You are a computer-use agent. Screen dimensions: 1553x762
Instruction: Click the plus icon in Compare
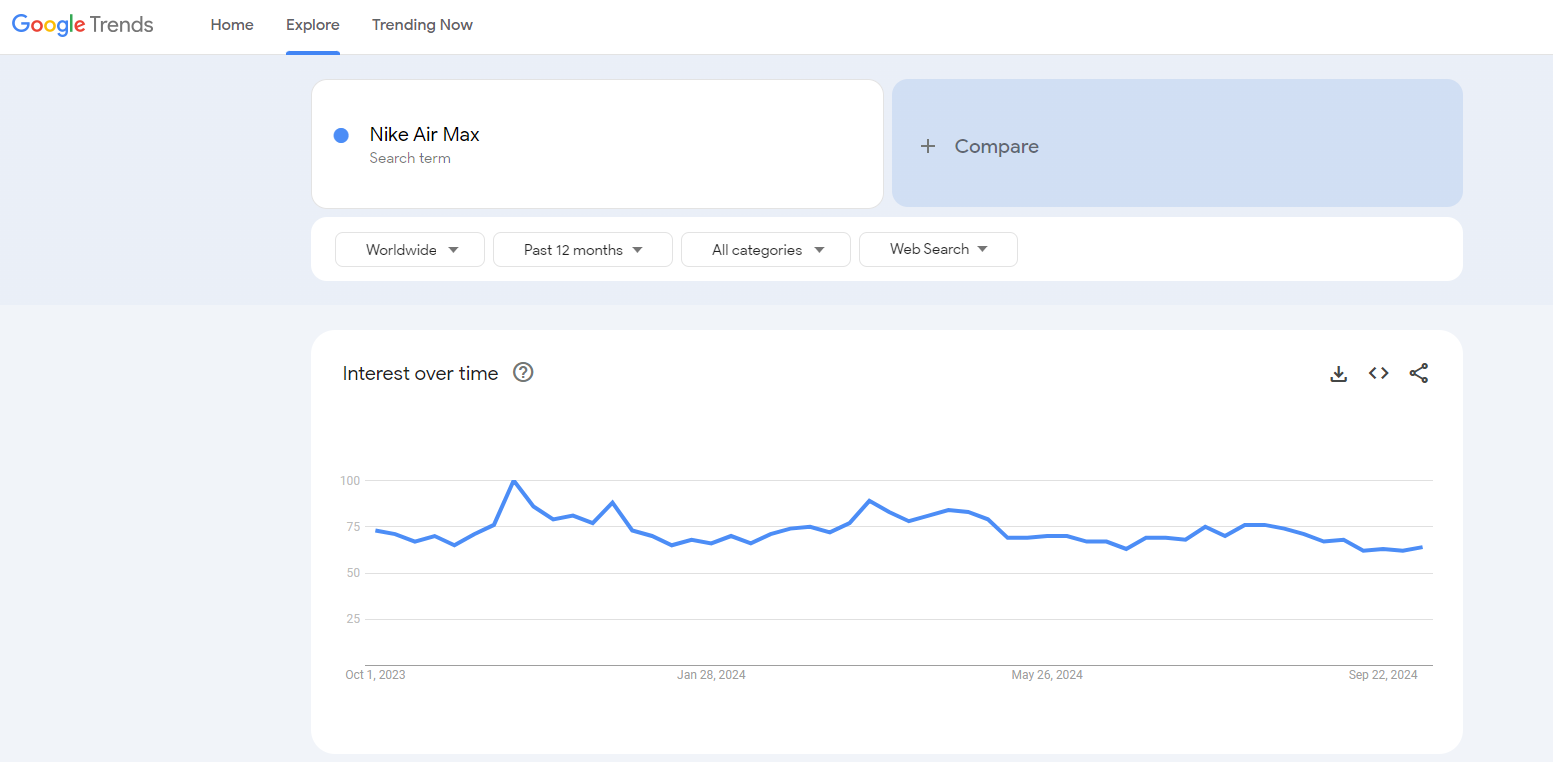click(928, 146)
